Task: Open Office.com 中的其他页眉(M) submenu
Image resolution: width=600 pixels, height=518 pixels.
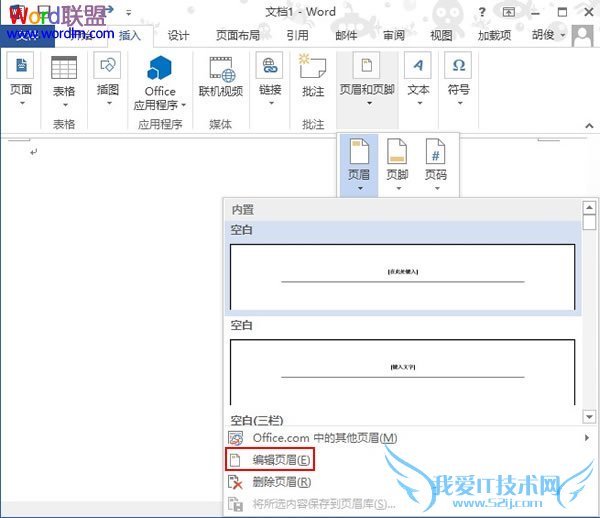Action: (410, 438)
